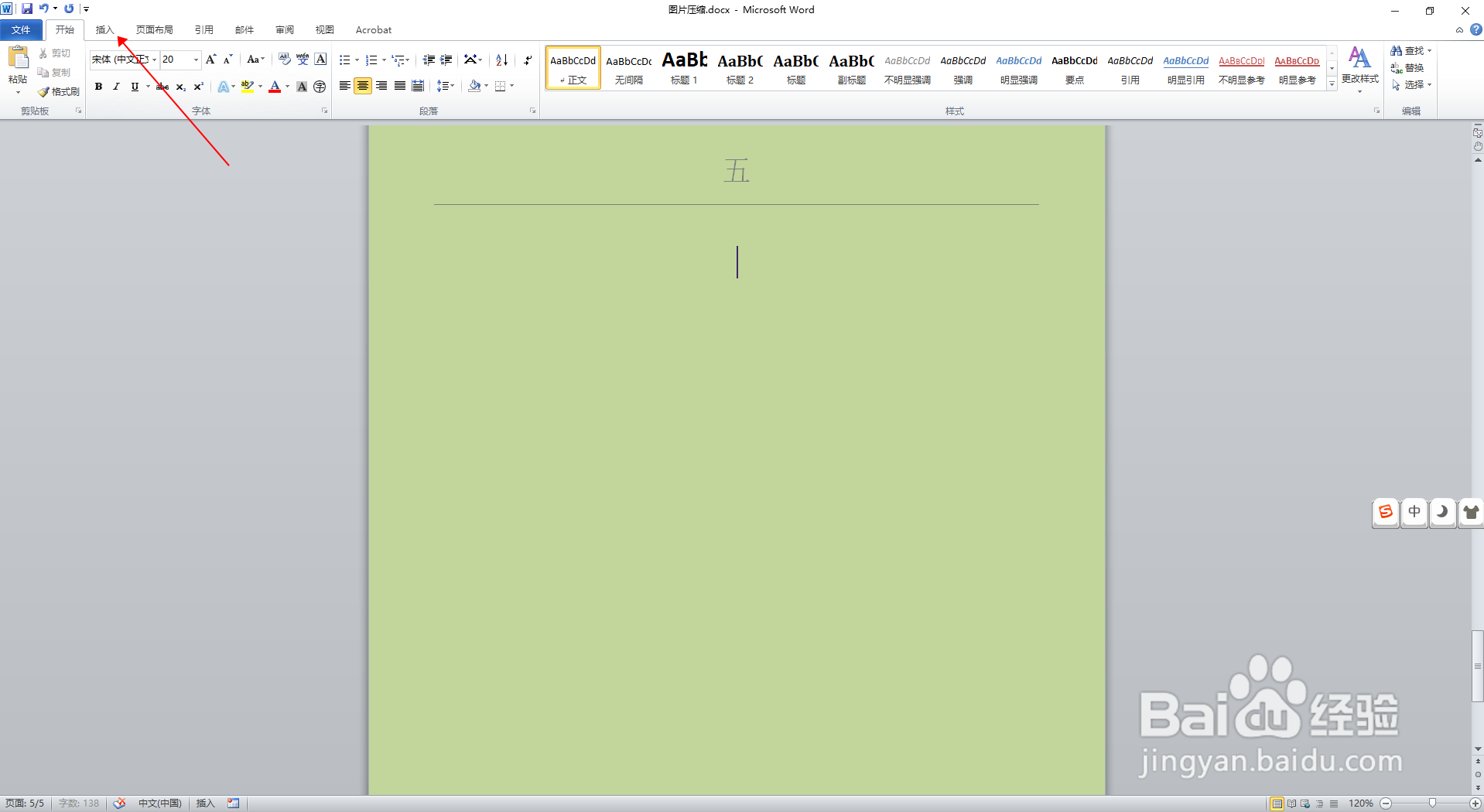1484x812 pixels.
Task: Expand the styles gallery More arrow
Action: pyautogui.click(x=1332, y=84)
